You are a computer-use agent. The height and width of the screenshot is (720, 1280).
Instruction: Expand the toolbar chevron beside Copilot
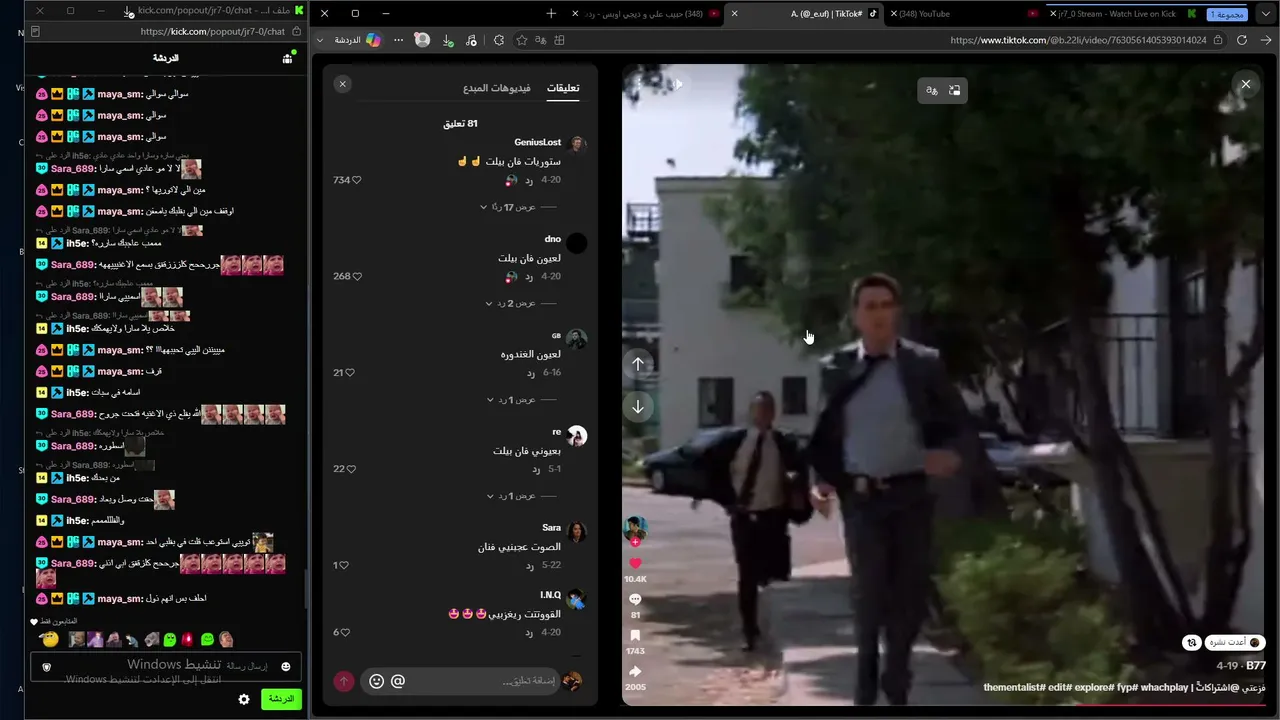coord(320,40)
